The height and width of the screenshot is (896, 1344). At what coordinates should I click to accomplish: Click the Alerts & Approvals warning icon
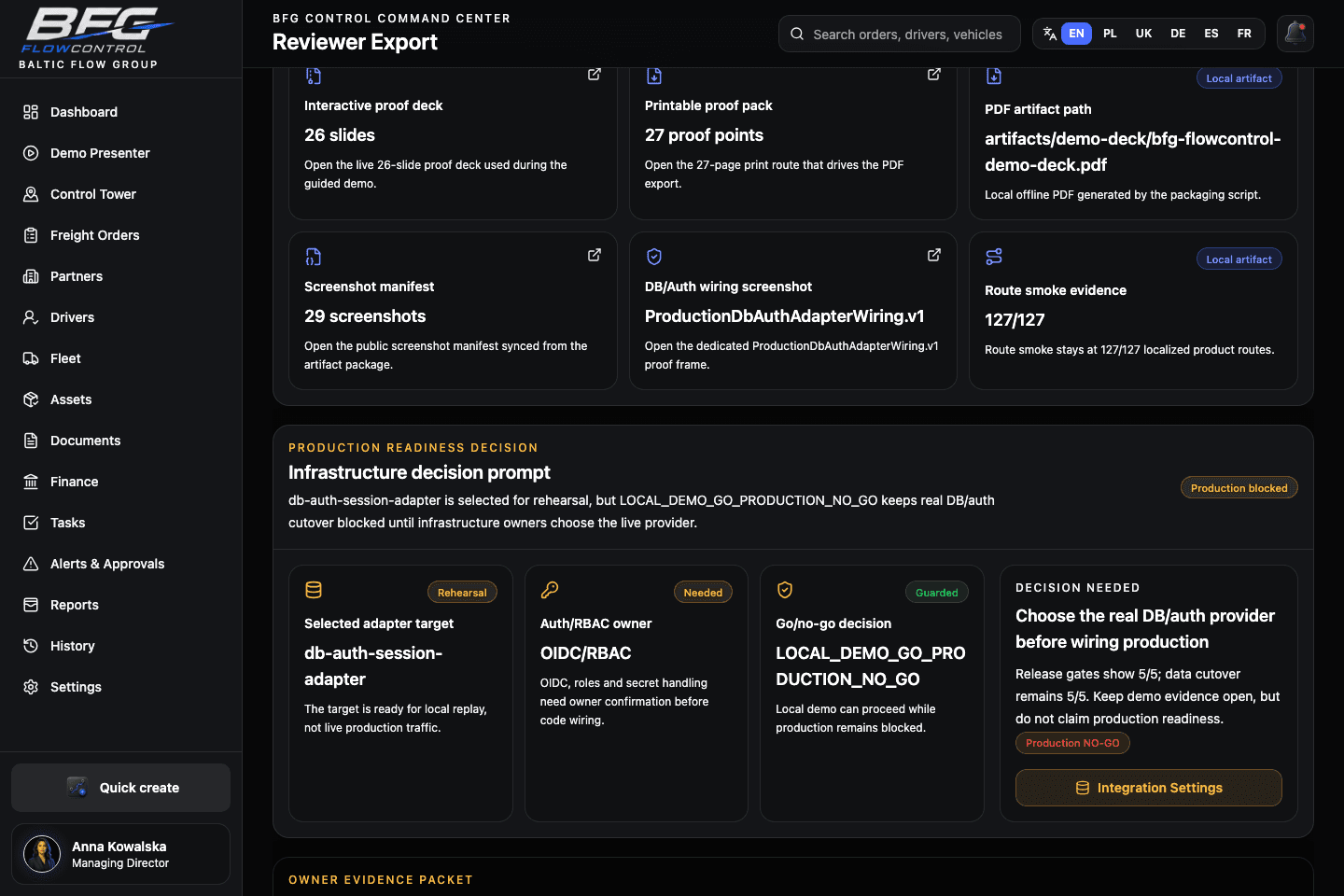(31, 564)
